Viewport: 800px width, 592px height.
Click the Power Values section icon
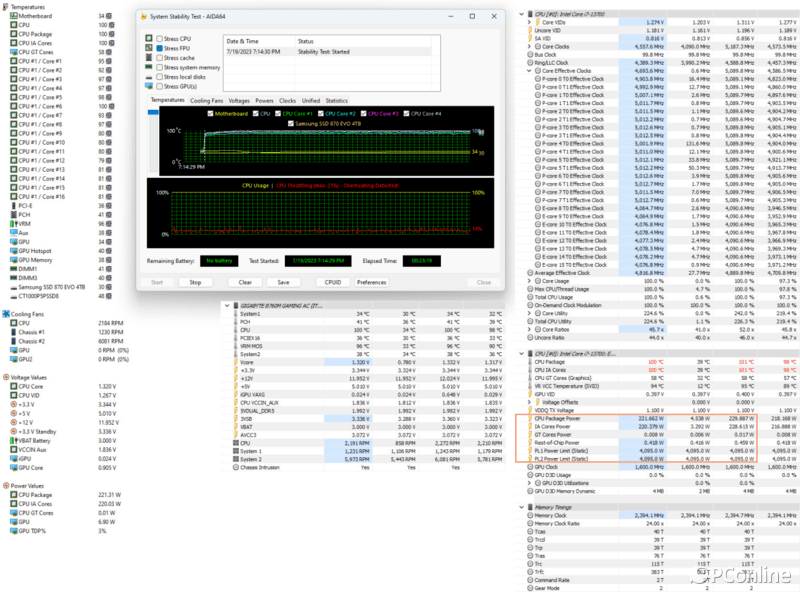point(6,485)
